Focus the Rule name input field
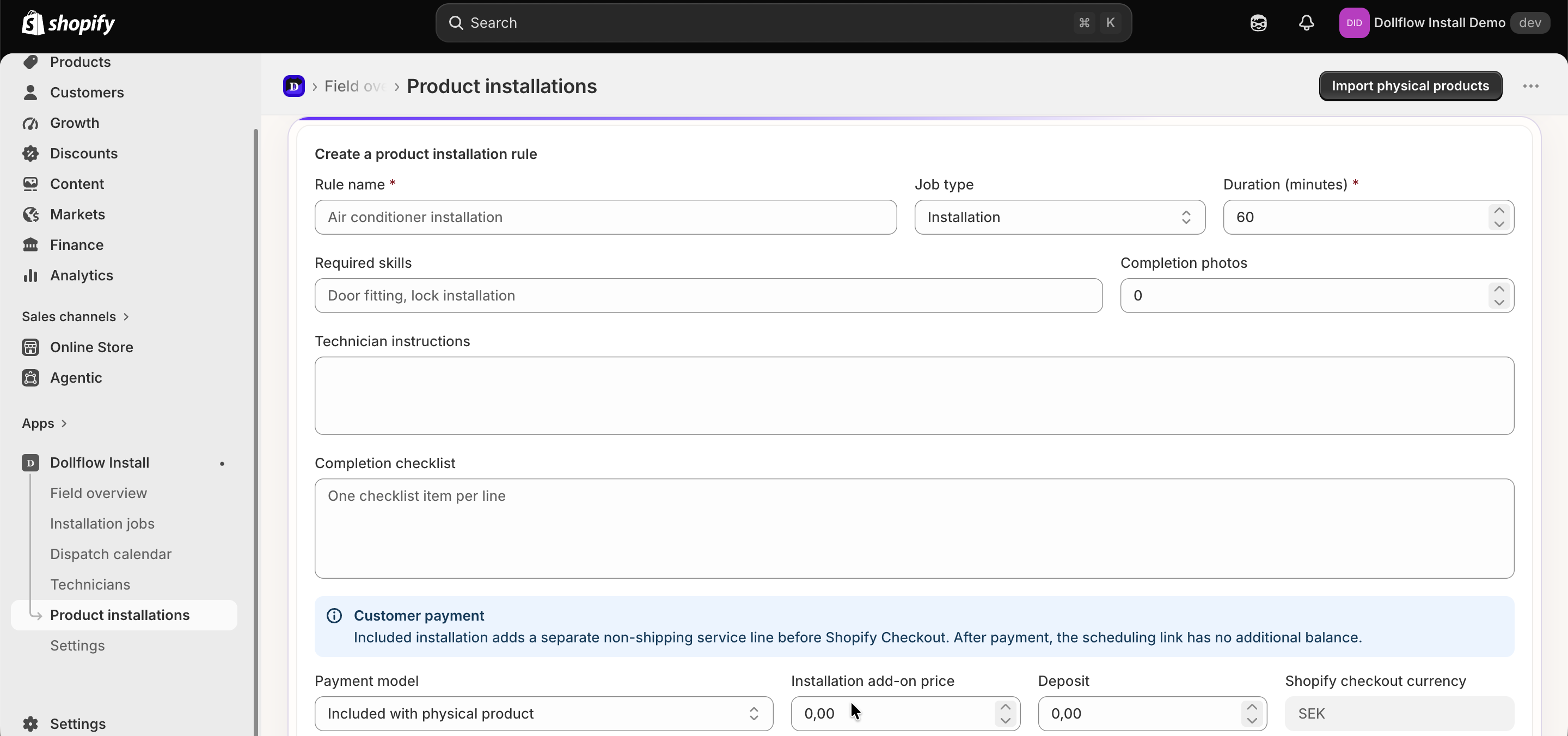The width and height of the screenshot is (1568, 736). tap(605, 217)
